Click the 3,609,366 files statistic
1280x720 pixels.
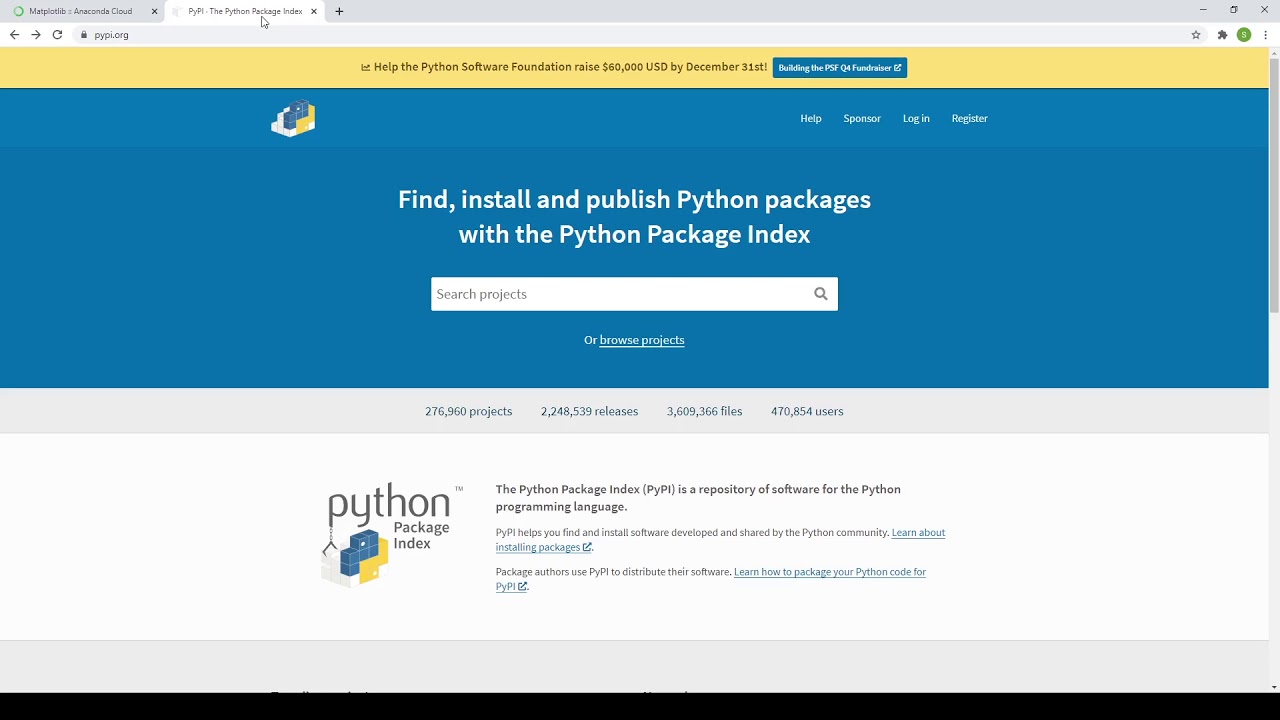coord(704,411)
